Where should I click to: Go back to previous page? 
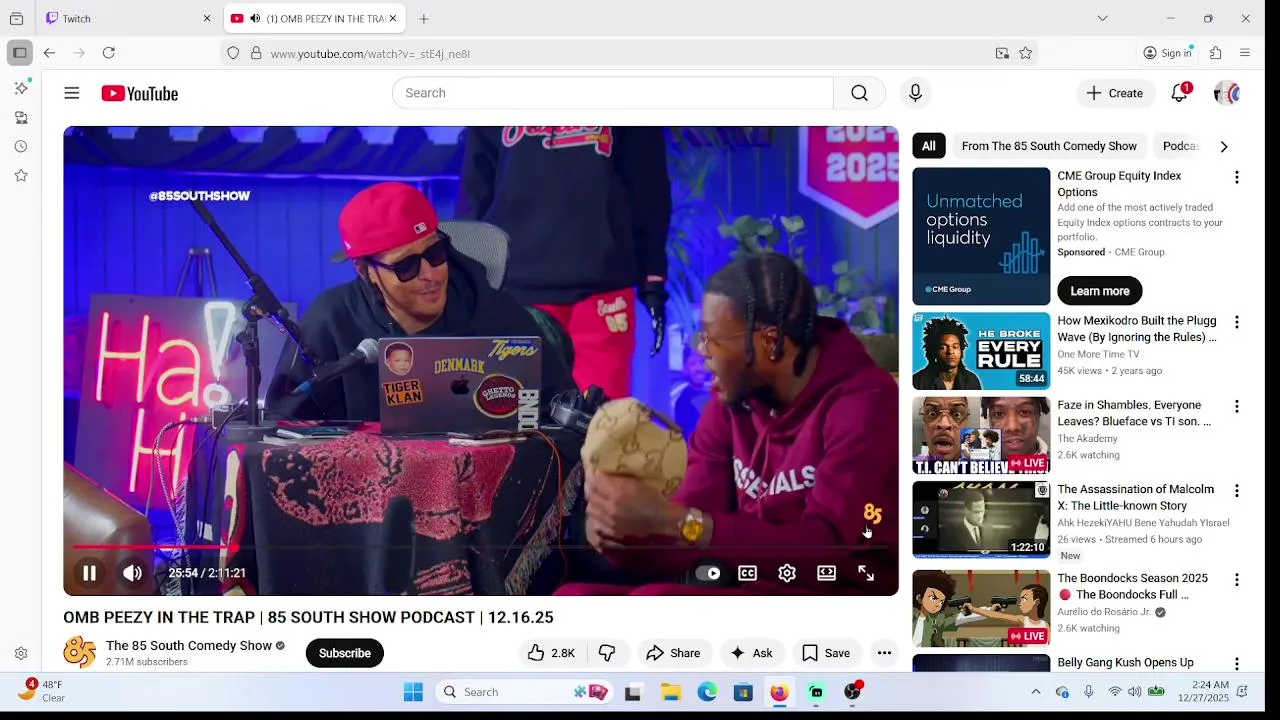pyautogui.click(x=49, y=53)
